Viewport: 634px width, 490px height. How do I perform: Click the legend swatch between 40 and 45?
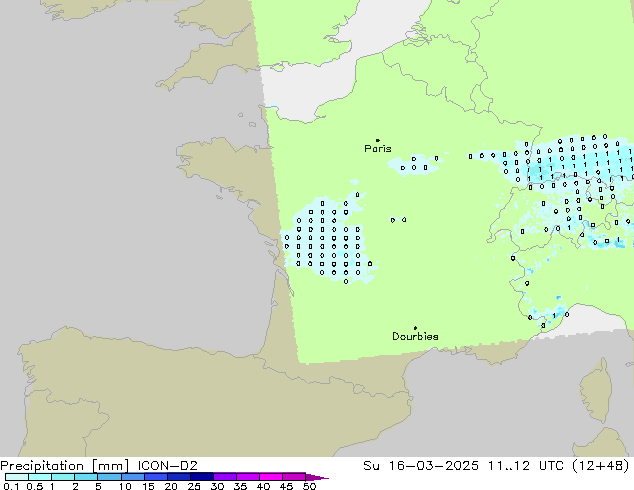[x=271, y=477]
